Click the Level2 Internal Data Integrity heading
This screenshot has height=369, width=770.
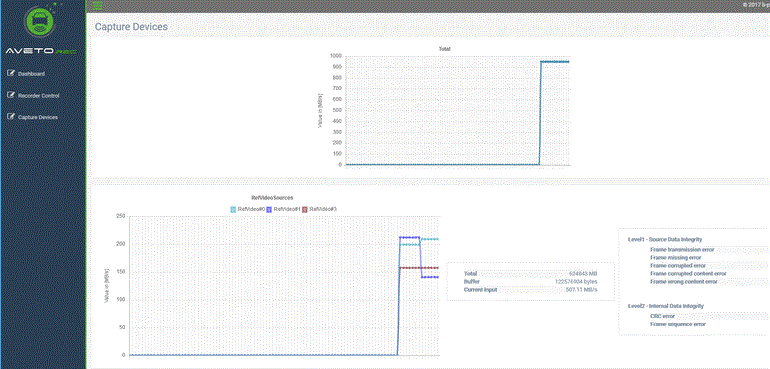666,306
